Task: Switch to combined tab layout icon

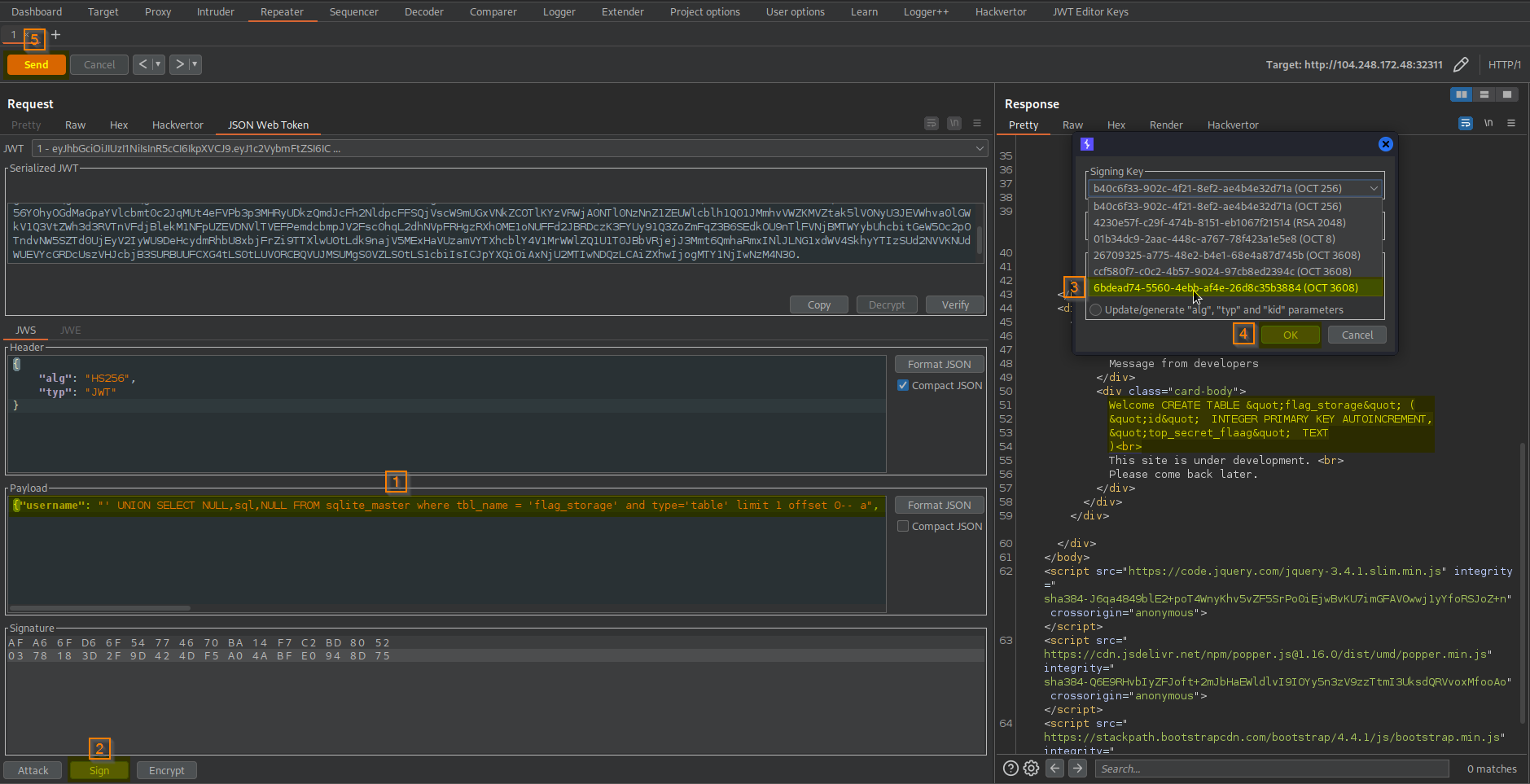Action: pos(1507,94)
